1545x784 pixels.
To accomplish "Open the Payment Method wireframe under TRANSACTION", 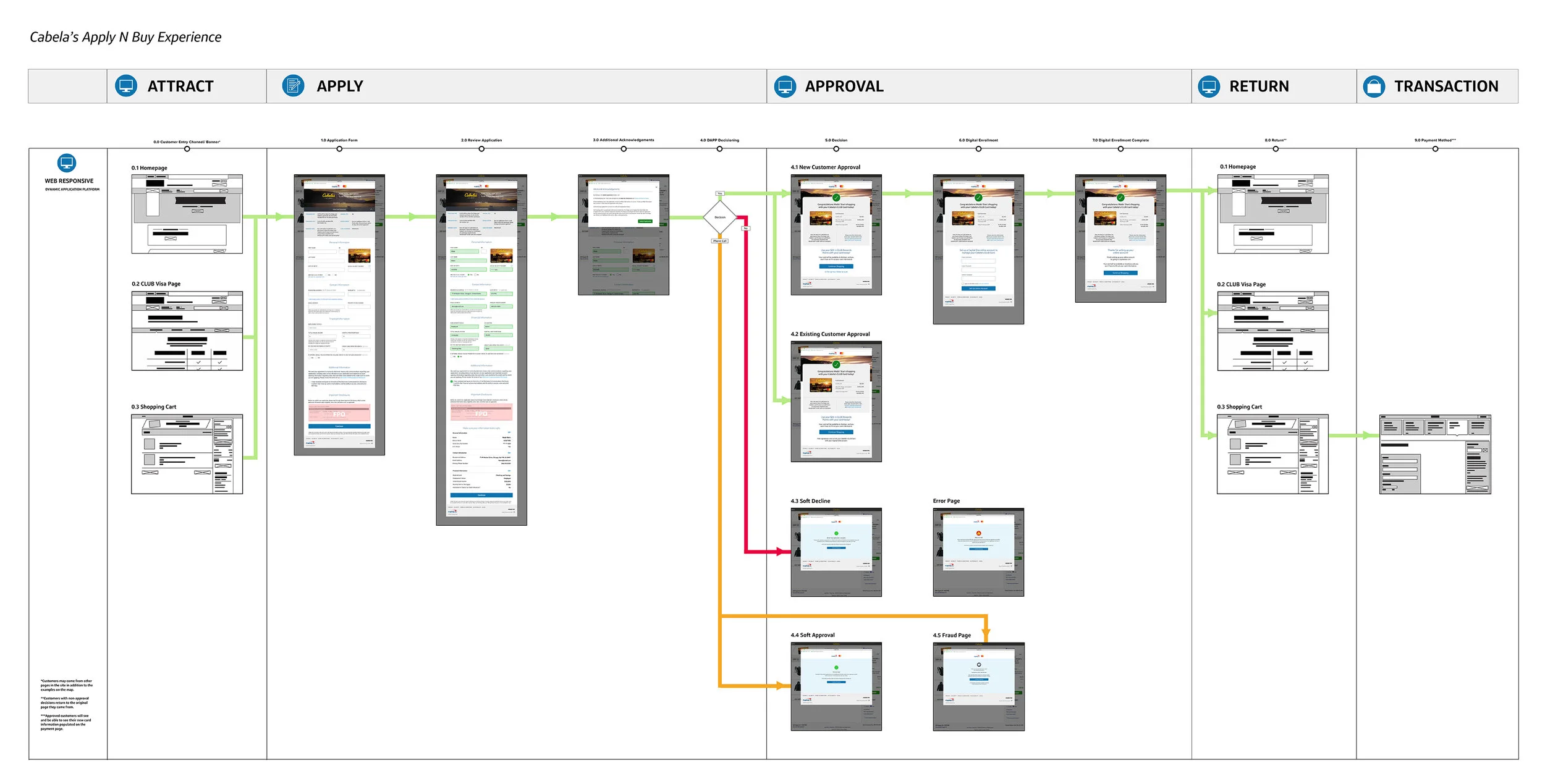I will pos(1435,454).
